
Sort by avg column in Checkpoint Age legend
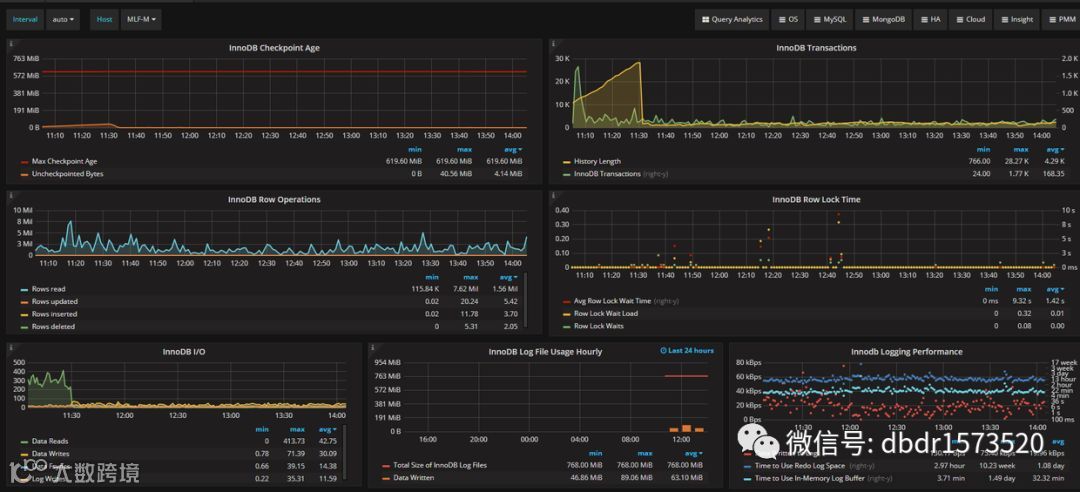(513, 149)
